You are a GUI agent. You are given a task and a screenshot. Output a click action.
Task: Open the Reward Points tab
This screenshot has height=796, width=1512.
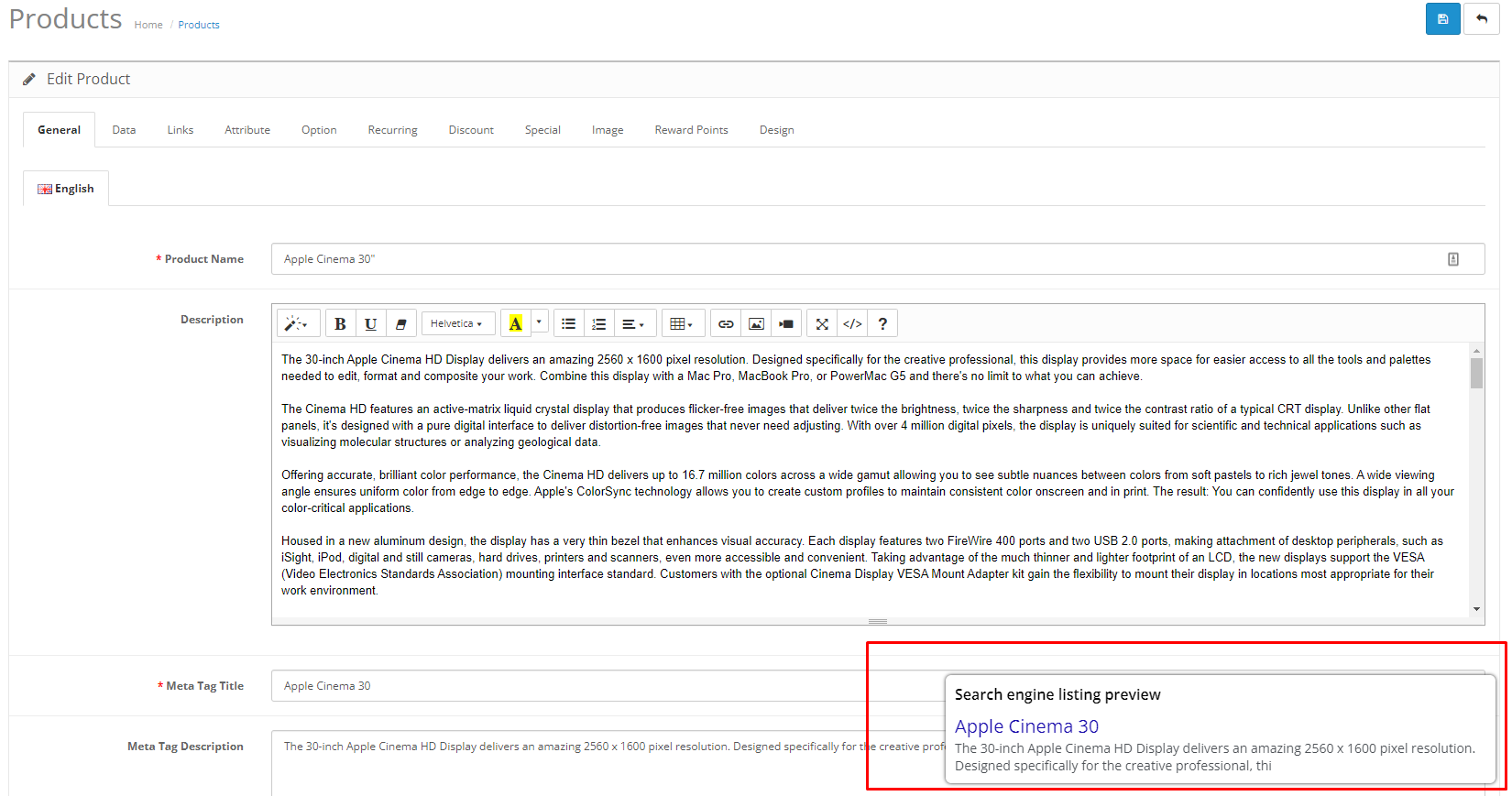[691, 130]
